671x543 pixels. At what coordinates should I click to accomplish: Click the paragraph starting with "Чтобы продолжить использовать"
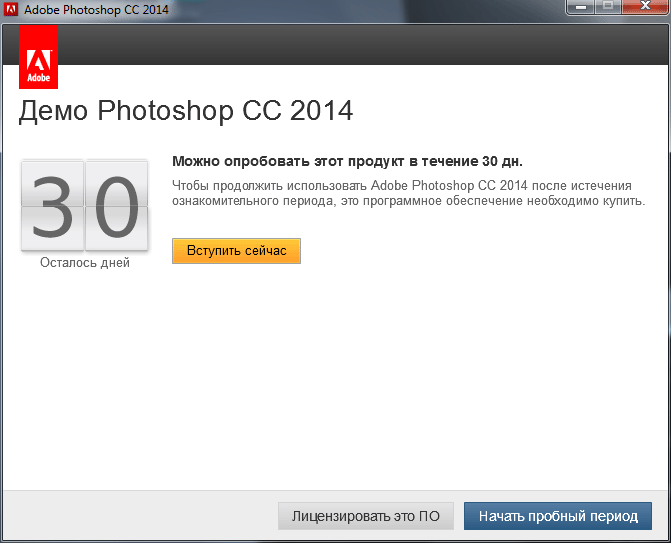409,193
